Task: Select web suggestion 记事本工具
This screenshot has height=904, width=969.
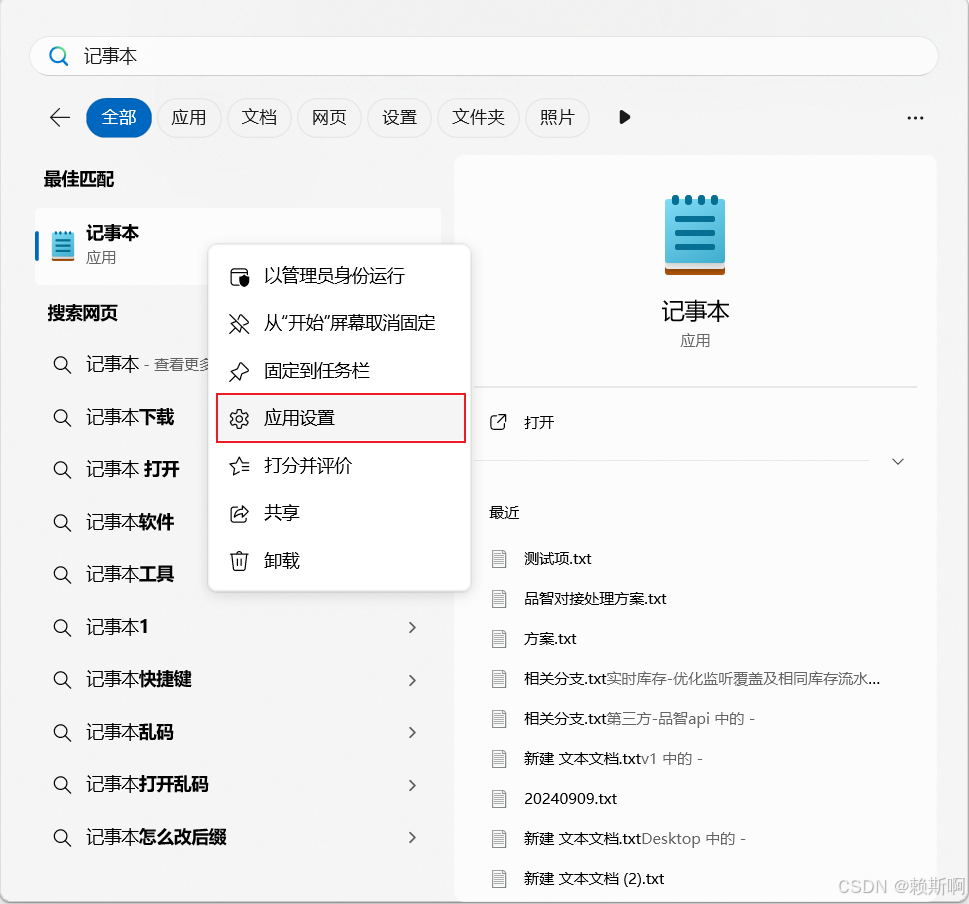Action: point(130,575)
